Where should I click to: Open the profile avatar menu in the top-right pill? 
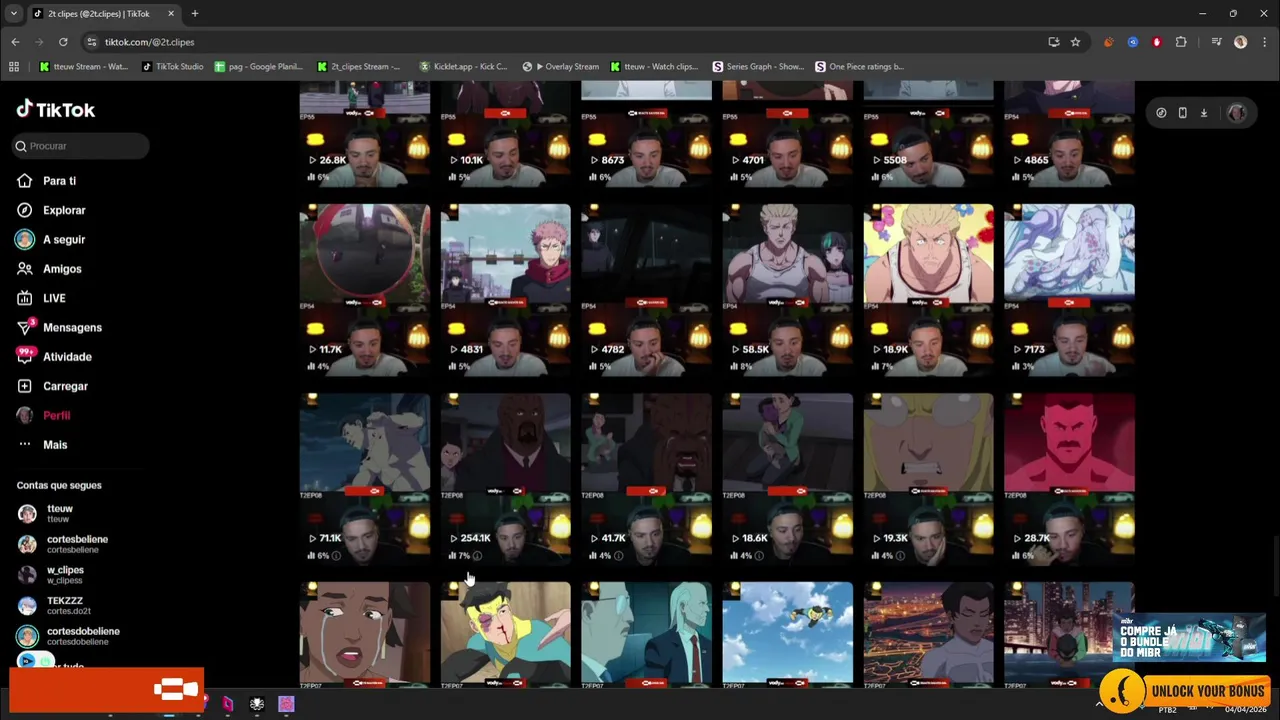1237,113
